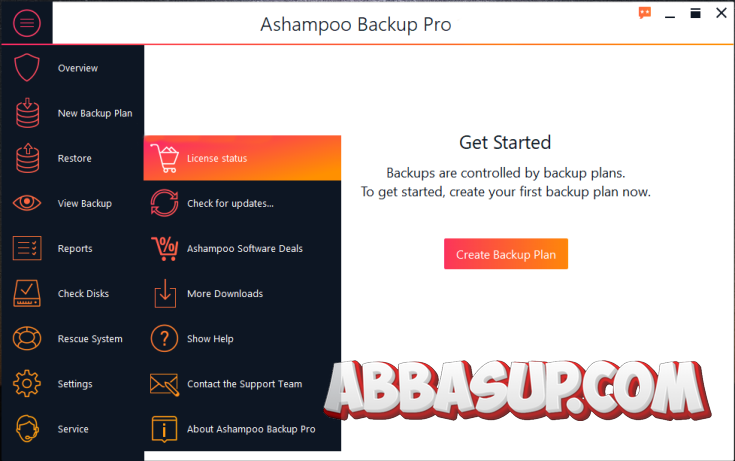The width and height of the screenshot is (735, 461).
Task: Open Show Help question mark icon
Action: (x=164, y=338)
